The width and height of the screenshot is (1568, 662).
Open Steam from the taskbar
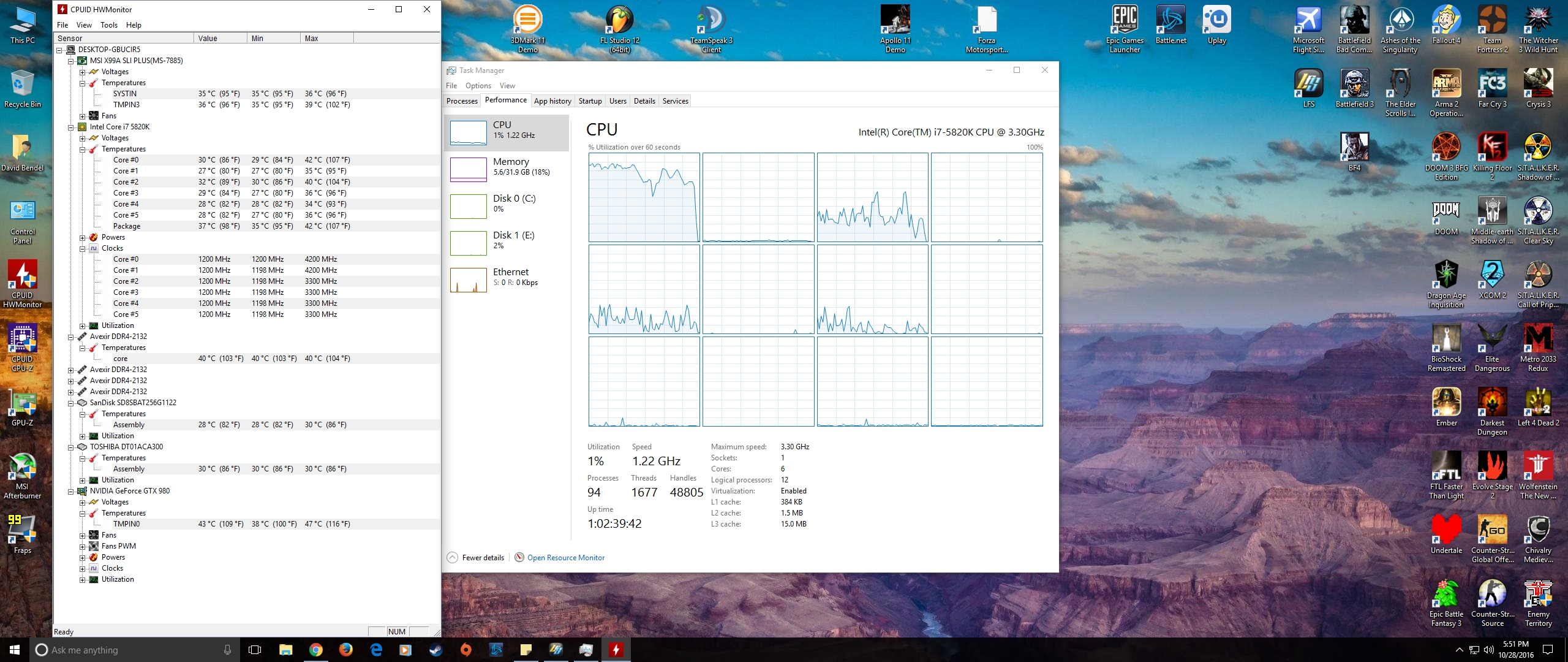click(x=435, y=650)
